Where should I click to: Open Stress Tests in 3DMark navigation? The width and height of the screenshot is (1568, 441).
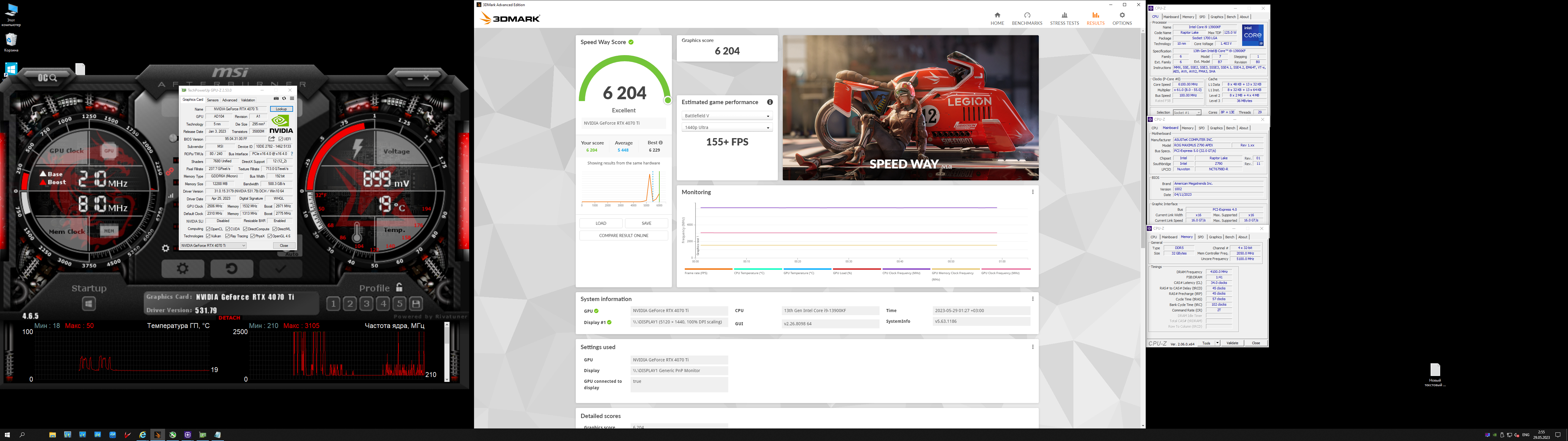tap(1064, 19)
